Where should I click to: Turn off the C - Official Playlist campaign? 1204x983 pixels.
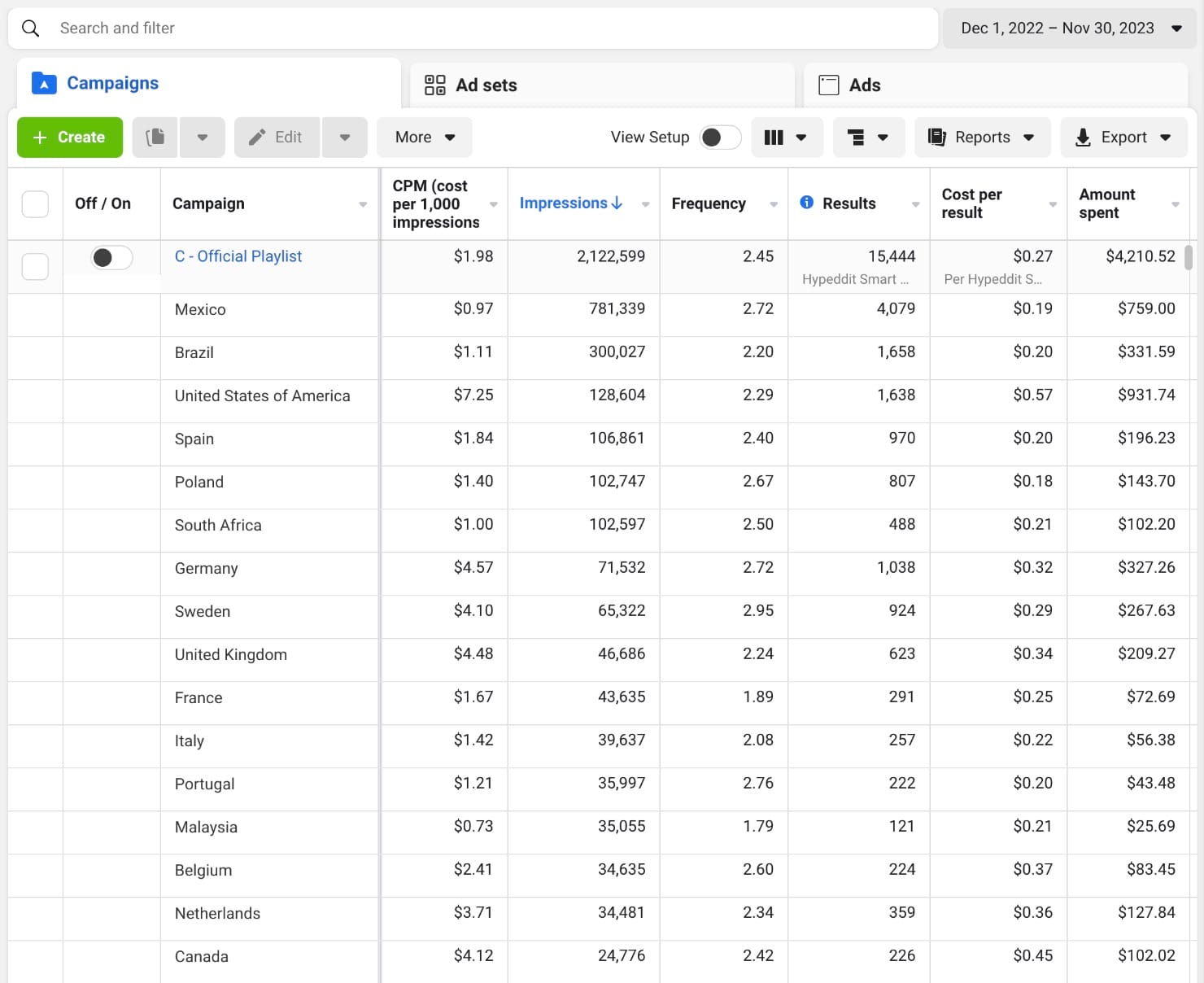tap(111, 256)
